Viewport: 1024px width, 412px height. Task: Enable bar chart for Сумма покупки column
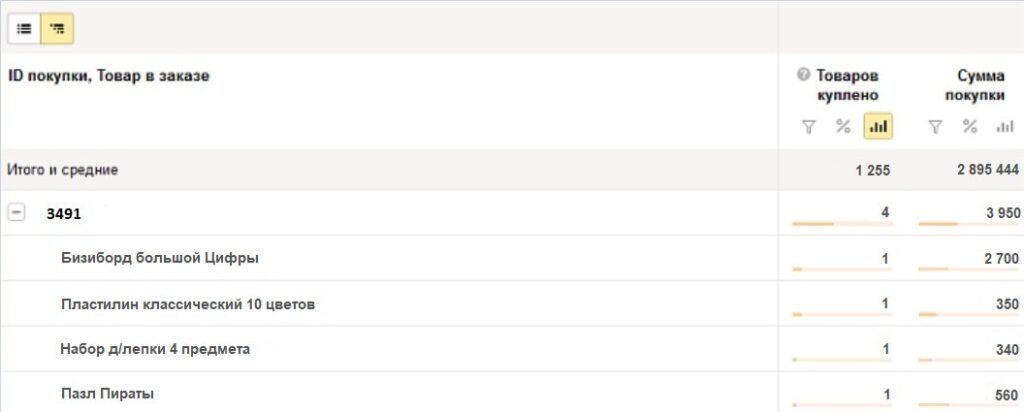point(1004,127)
